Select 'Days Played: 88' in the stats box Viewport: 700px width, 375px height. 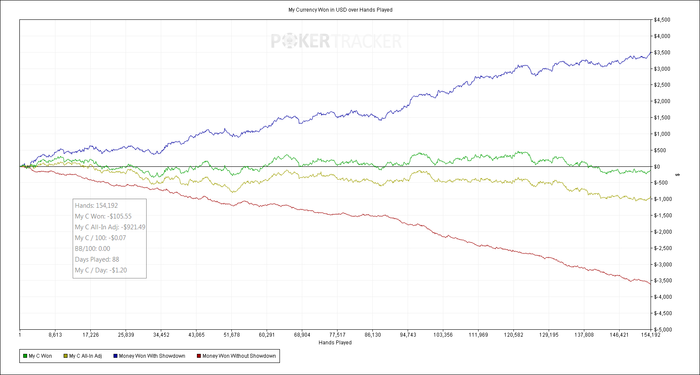pos(97,259)
